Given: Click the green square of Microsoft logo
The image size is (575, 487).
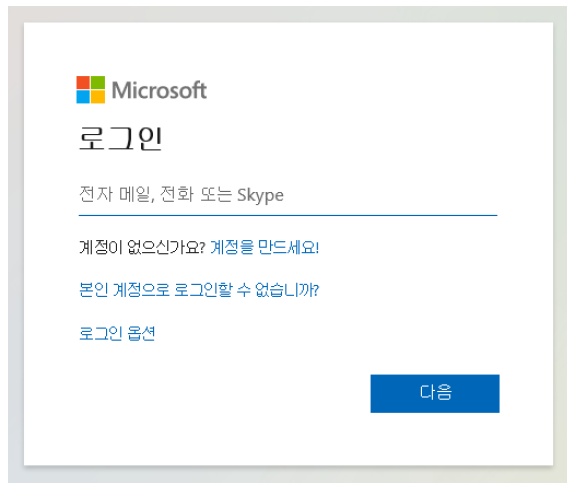Looking at the screenshot, I should [x=98, y=83].
